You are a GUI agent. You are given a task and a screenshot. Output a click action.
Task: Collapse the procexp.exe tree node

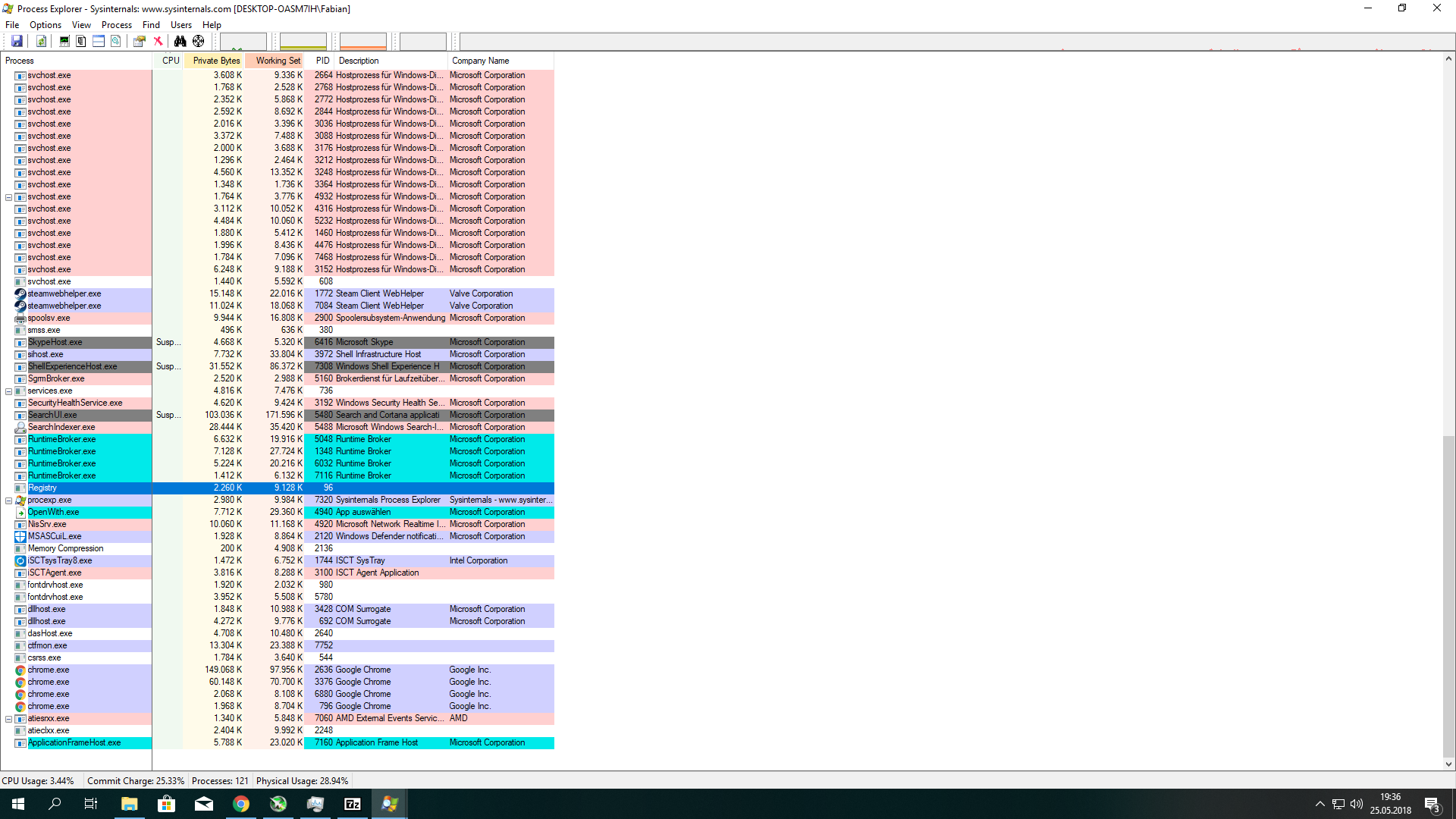coord(8,500)
